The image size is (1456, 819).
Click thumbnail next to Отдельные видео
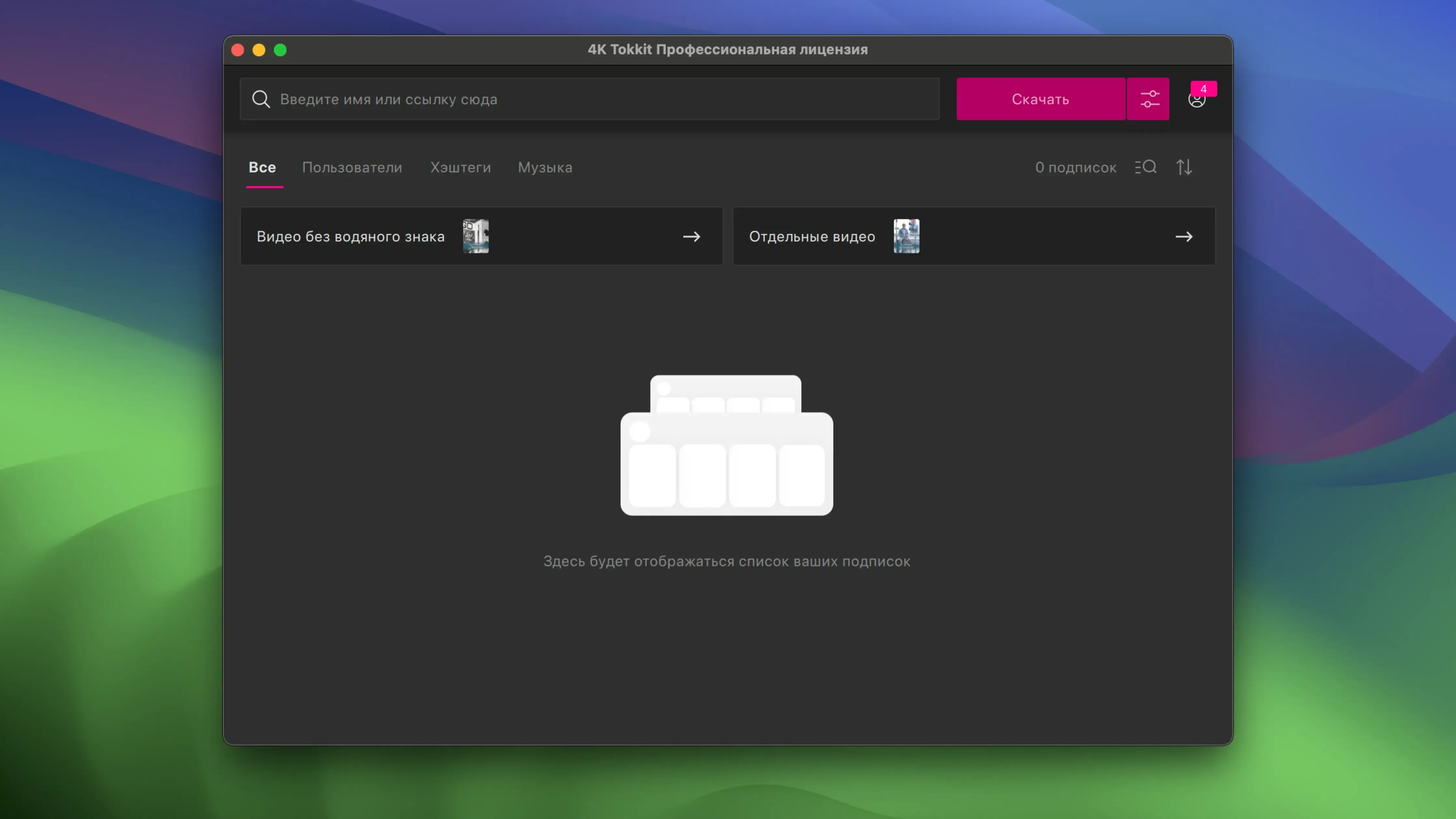(x=906, y=236)
